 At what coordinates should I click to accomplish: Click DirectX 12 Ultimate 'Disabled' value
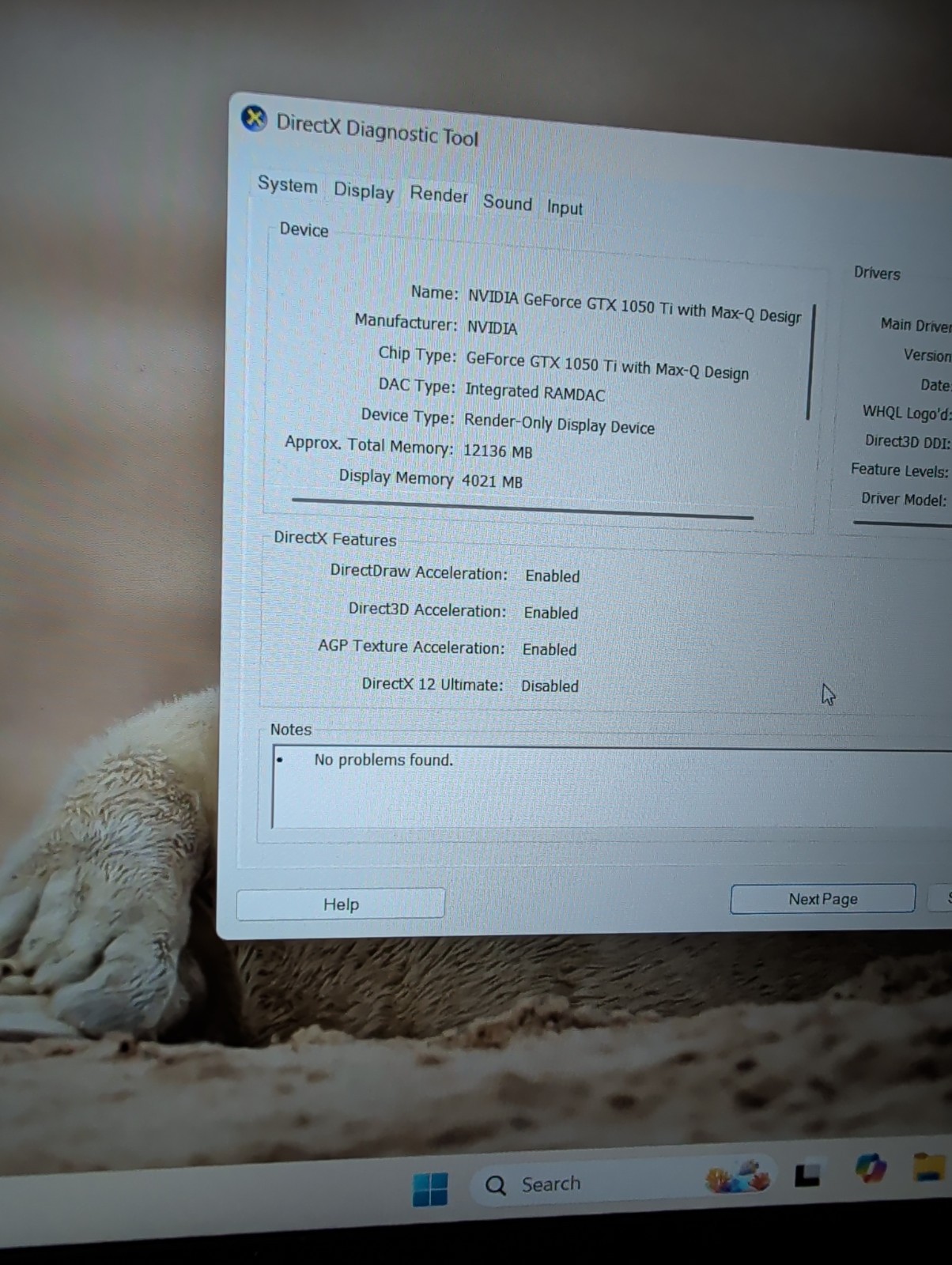[550, 686]
